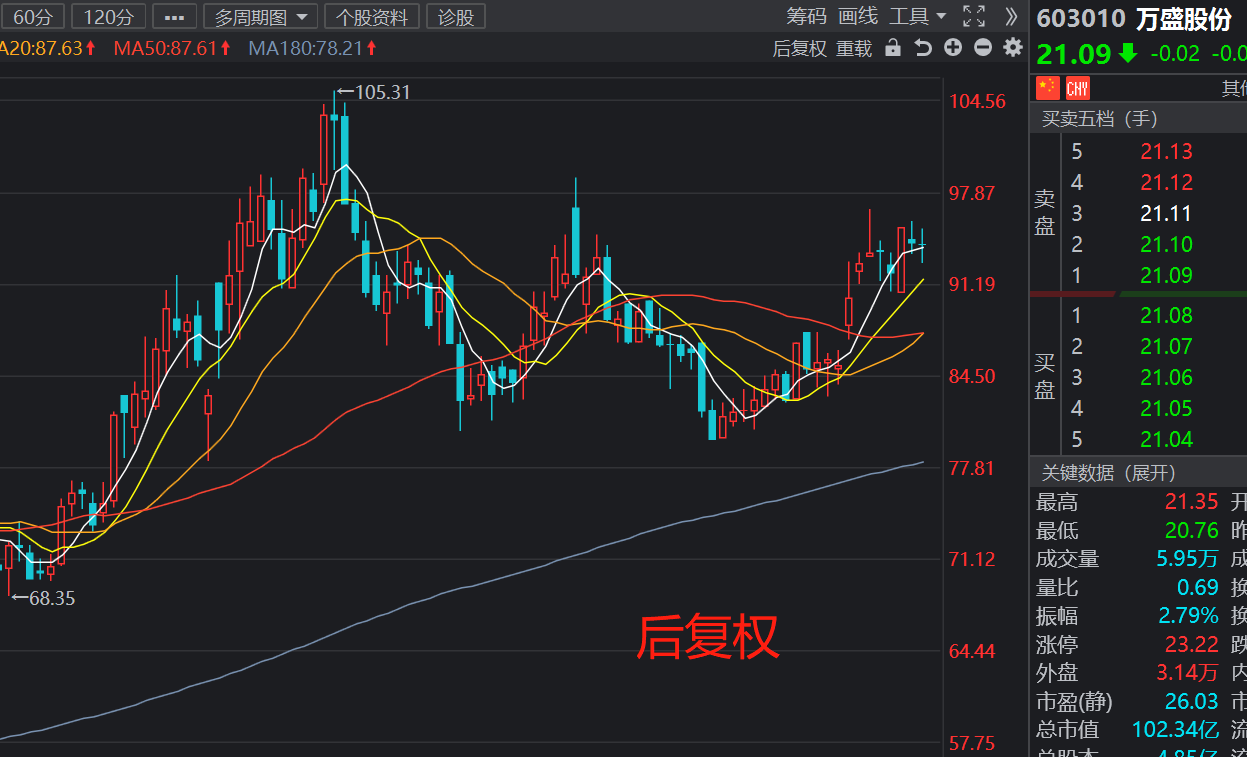
Task: Click the 105.31 high price marker
Action: [x=373, y=92]
